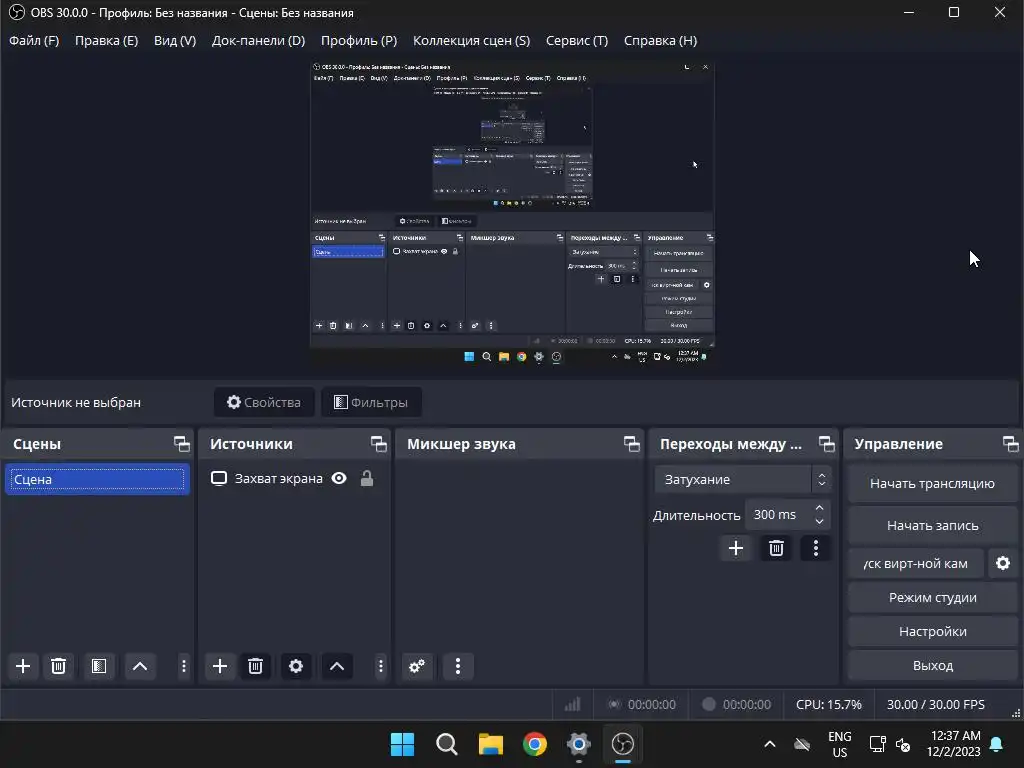The image size is (1024, 768).
Task: Open scene filters icon in Сцены panel
Action: 99,666
